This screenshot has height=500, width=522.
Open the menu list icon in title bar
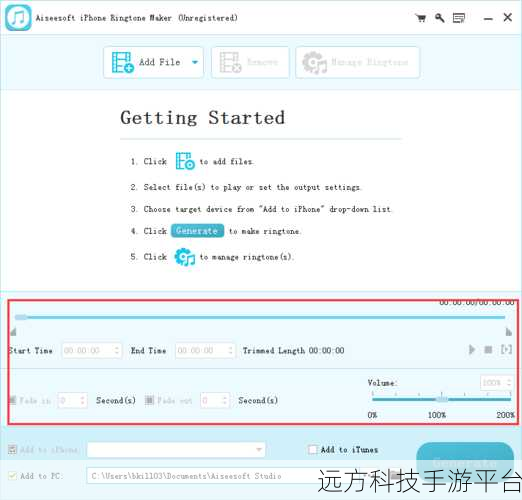point(459,18)
